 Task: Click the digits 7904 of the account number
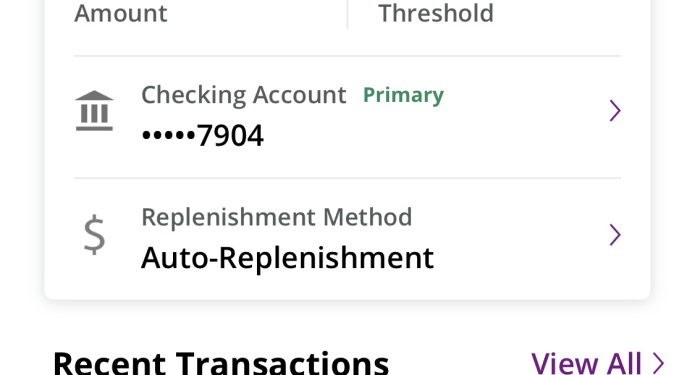(x=230, y=136)
